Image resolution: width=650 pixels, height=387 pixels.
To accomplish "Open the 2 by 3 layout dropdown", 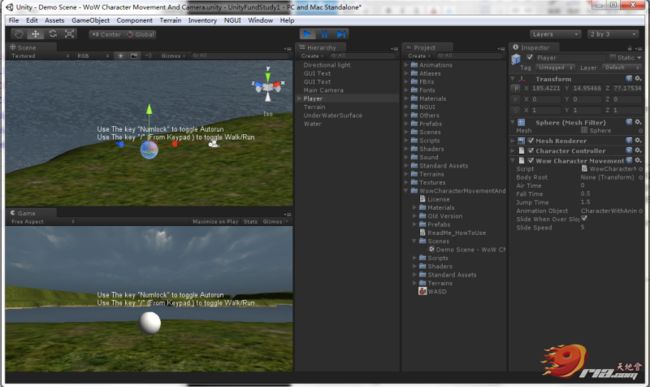I will pos(612,34).
